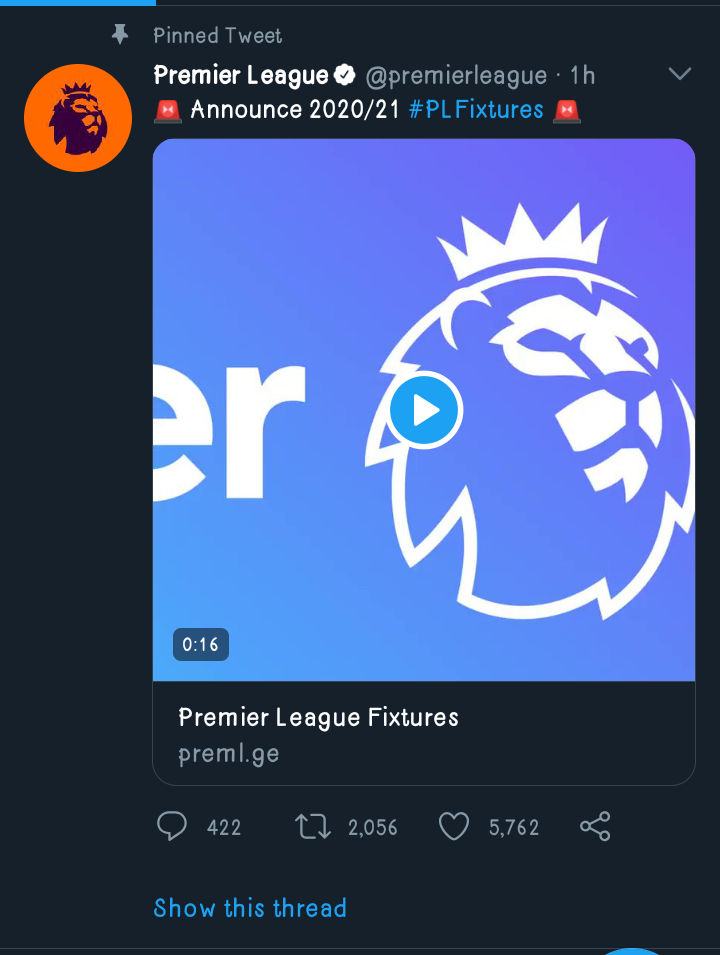The width and height of the screenshot is (720, 955).
Task: Click the Premier League Fixtures card title
Action: point(318,717)
